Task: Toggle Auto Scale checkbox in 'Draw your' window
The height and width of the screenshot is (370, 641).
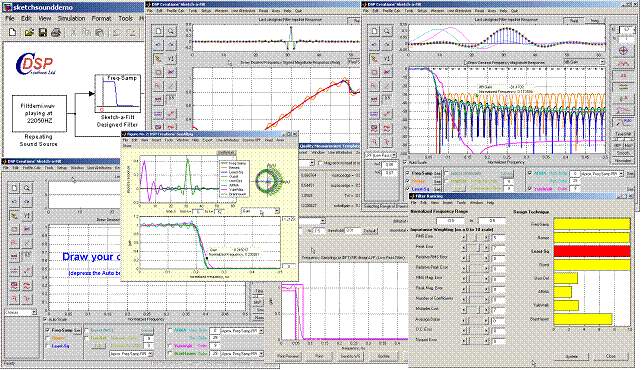Action: [x=45, y=319]
